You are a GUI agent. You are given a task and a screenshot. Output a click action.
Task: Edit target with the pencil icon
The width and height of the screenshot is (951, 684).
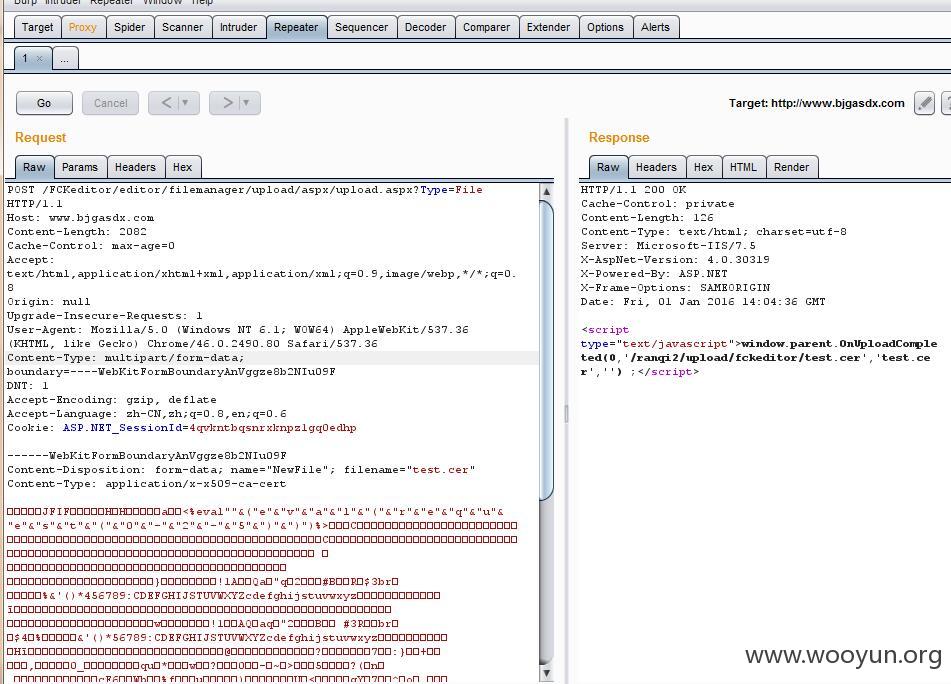[924, 103]
